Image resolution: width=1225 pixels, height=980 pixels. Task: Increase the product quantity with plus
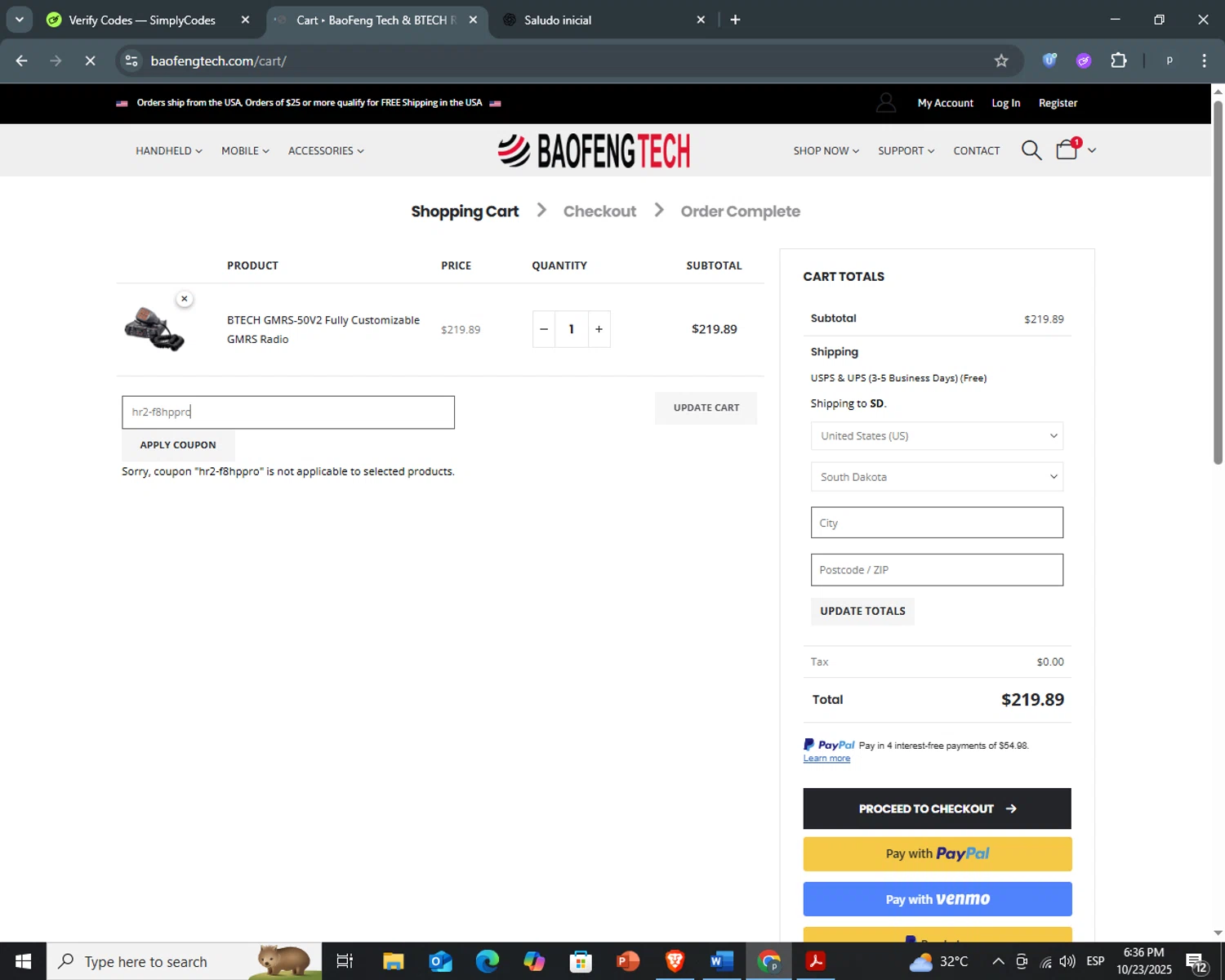(x=599, y=329)
